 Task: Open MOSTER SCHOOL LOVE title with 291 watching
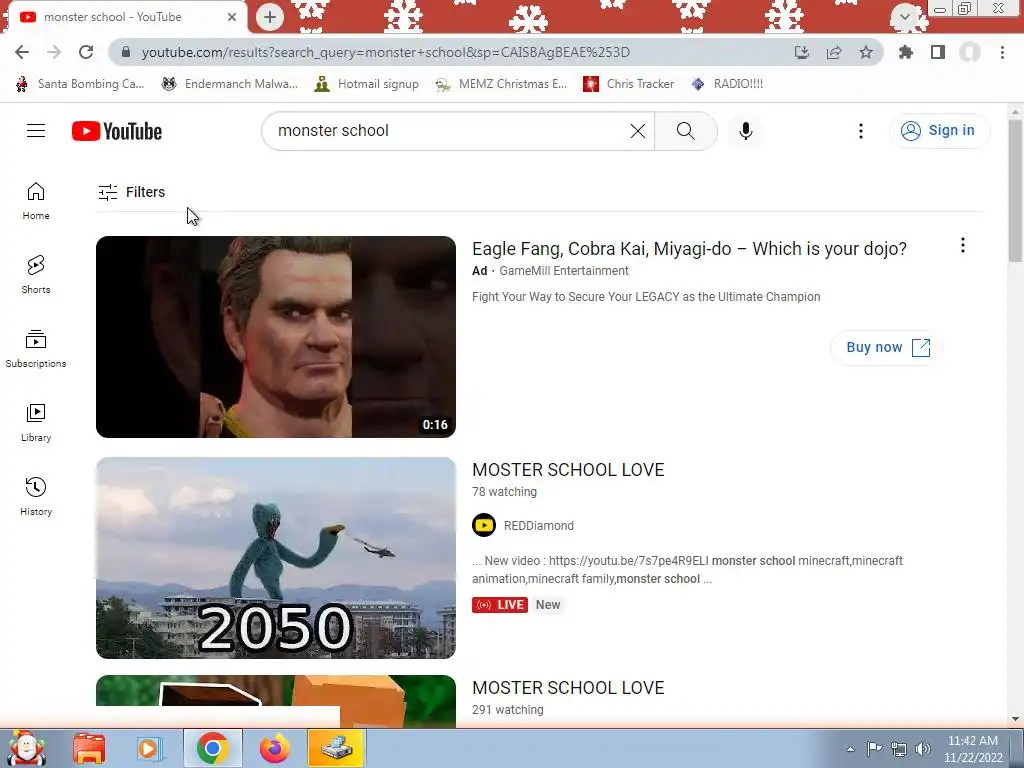568,688
